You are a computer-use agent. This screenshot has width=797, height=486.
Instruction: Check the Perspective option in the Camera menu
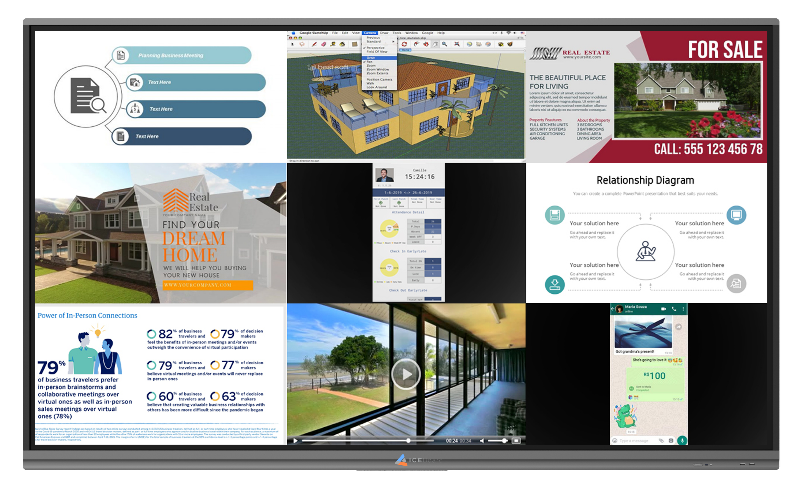pos(375,48)
